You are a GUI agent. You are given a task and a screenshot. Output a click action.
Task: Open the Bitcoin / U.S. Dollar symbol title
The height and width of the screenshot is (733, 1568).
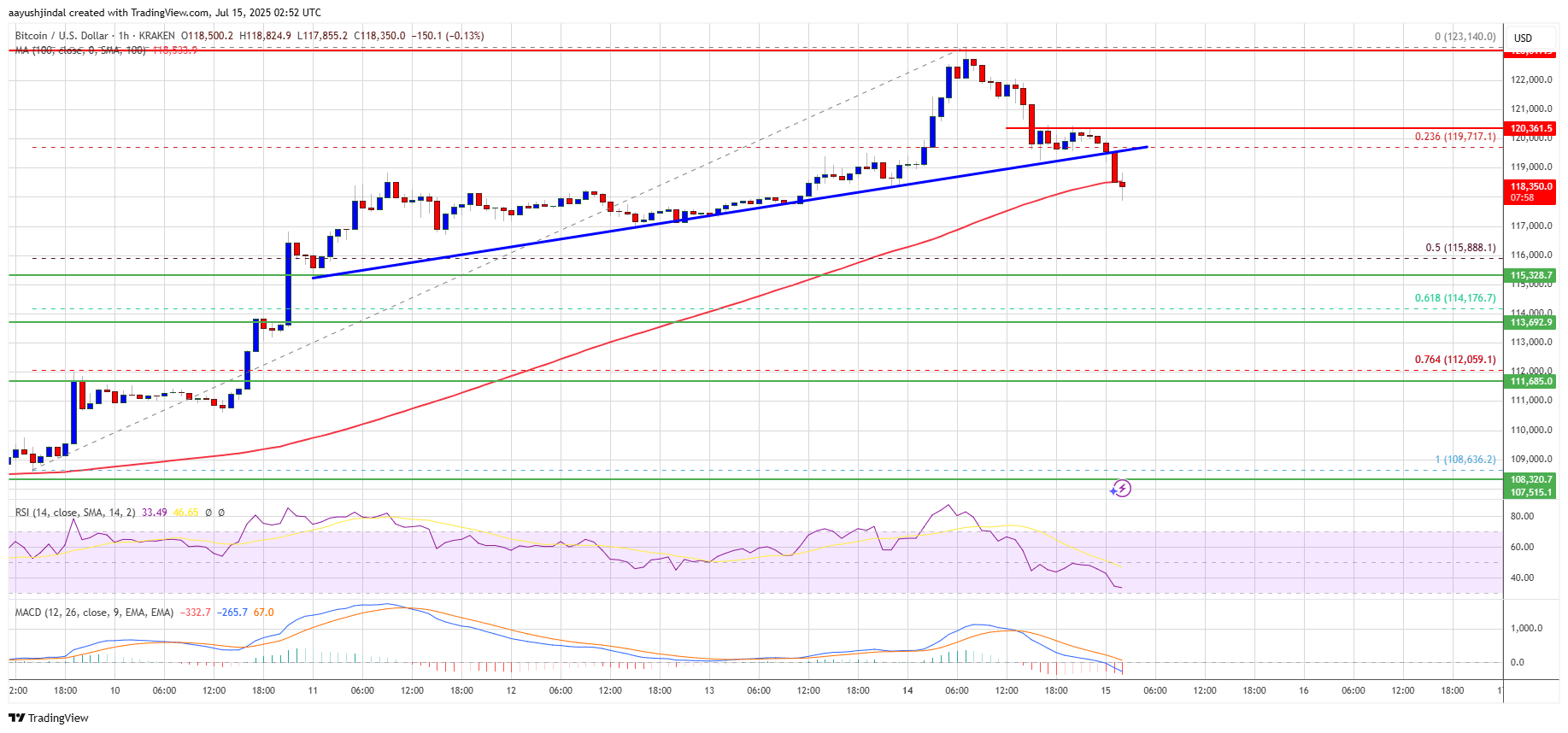(62, 36)
